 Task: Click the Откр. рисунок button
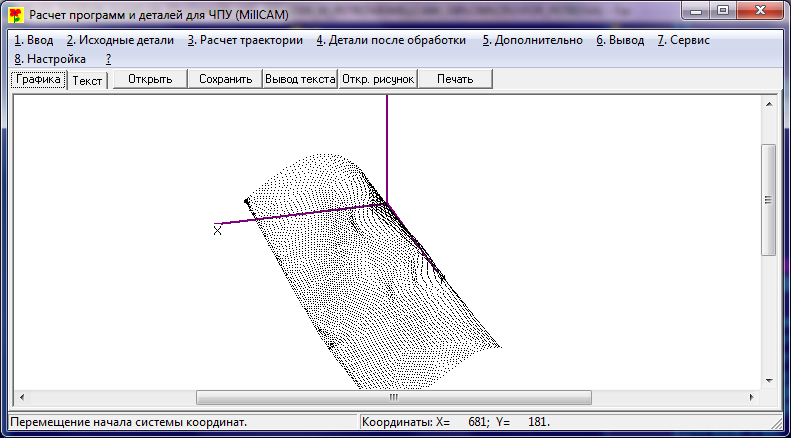pos(378,79)
